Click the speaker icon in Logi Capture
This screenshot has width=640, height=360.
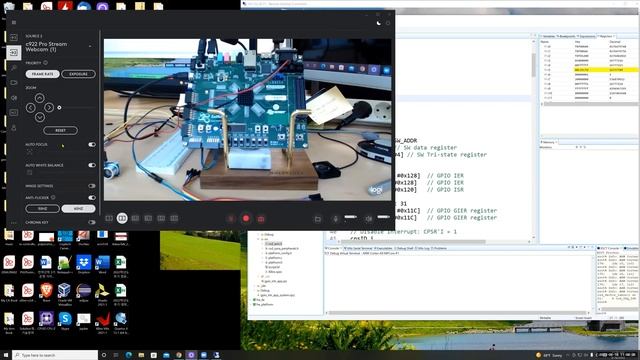click(x=369, y=219)
